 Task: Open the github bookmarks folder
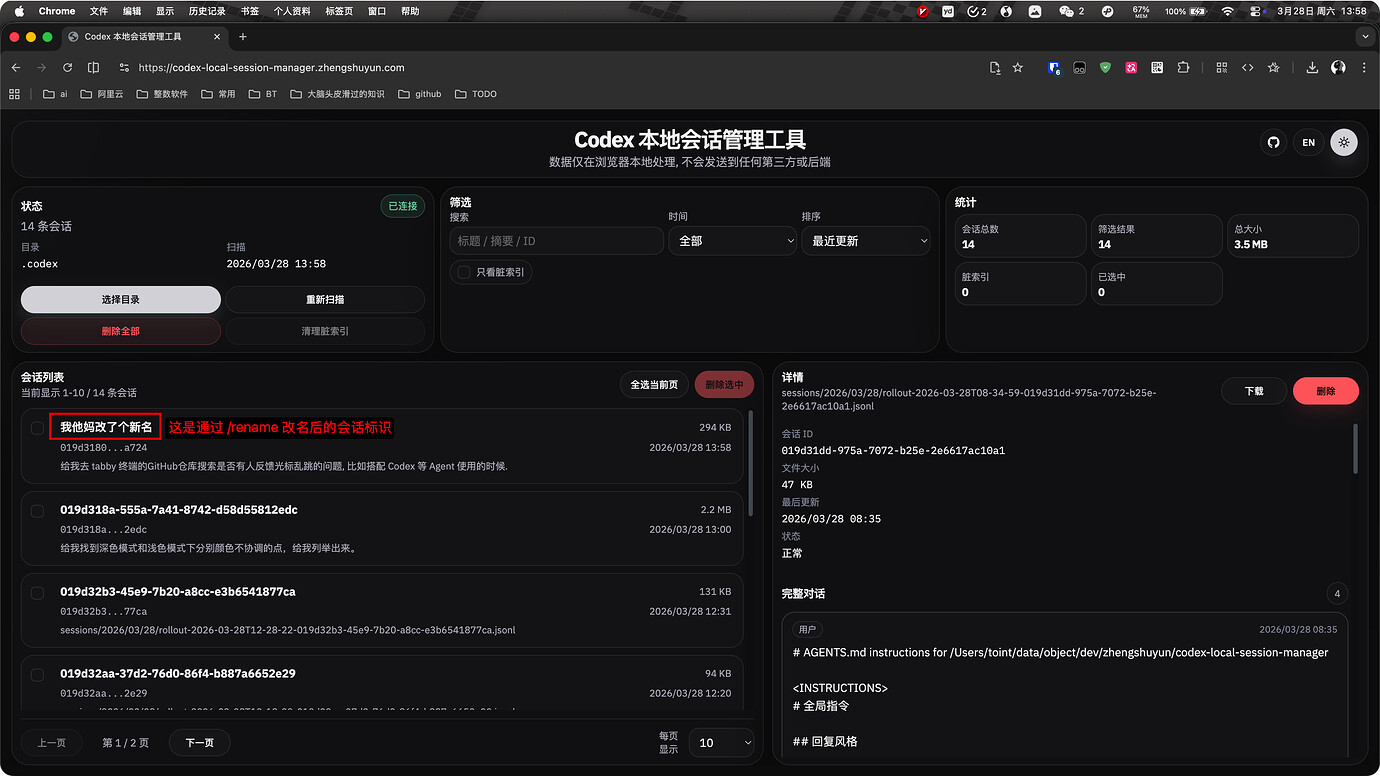419,94
